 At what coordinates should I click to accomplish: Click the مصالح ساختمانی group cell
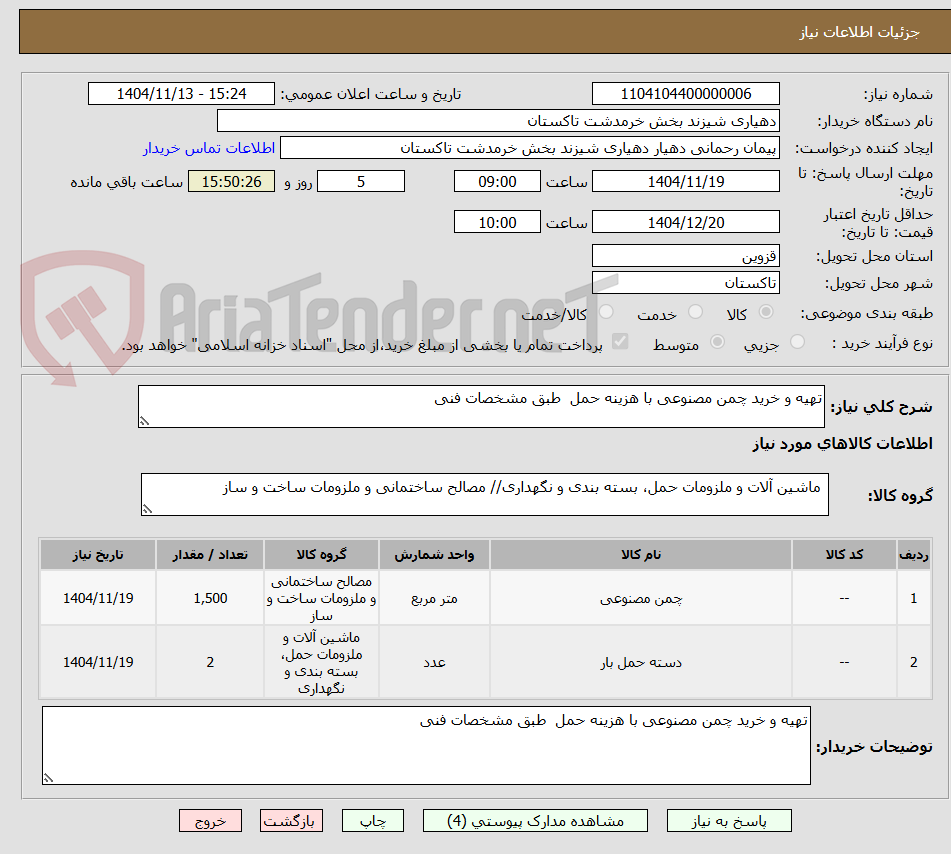321,598
